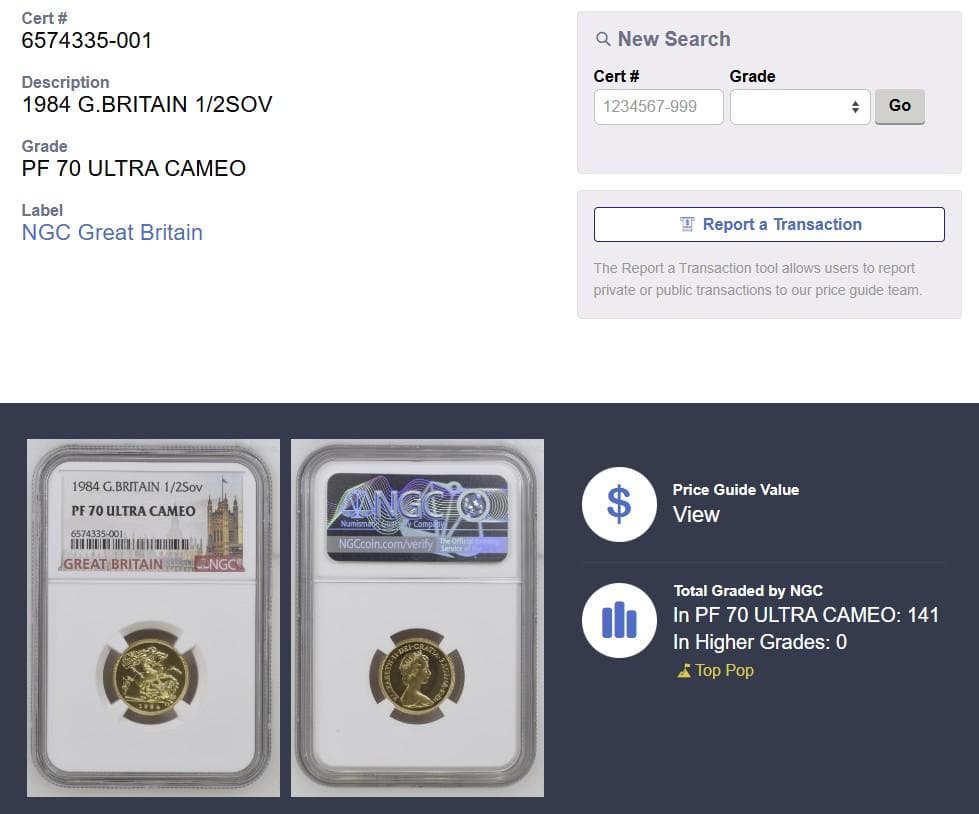Click the bar chart population icon
Screen dimensions: 979x814
click(619, 620)
